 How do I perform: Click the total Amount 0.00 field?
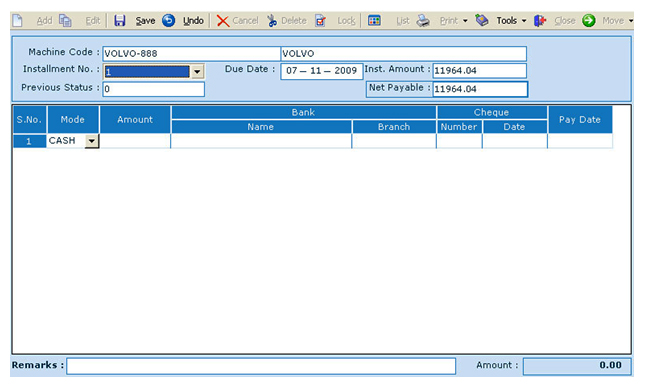point(577,366)
